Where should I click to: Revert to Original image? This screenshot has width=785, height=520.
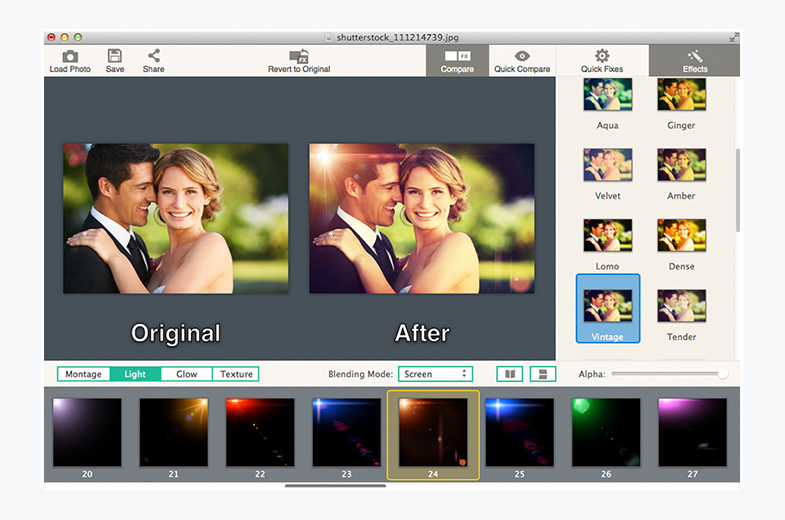tap(298, 57)
